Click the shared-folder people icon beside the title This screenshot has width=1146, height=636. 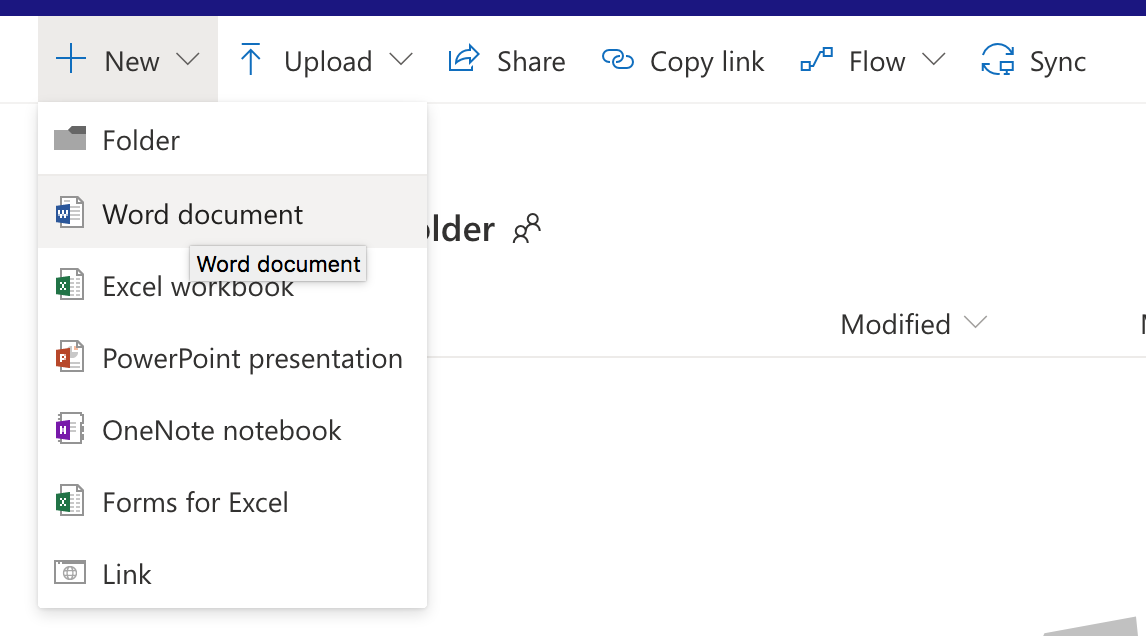(527, 229)
